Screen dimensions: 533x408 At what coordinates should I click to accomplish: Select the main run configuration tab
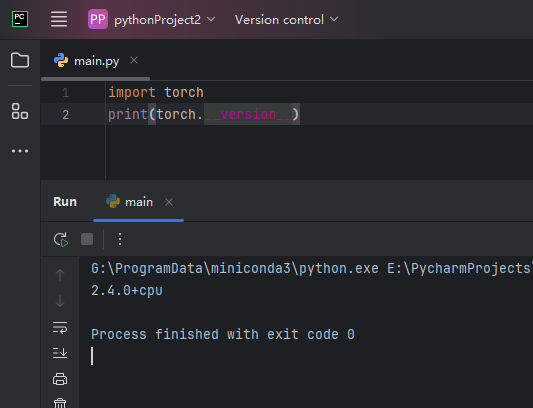point(130,202)
